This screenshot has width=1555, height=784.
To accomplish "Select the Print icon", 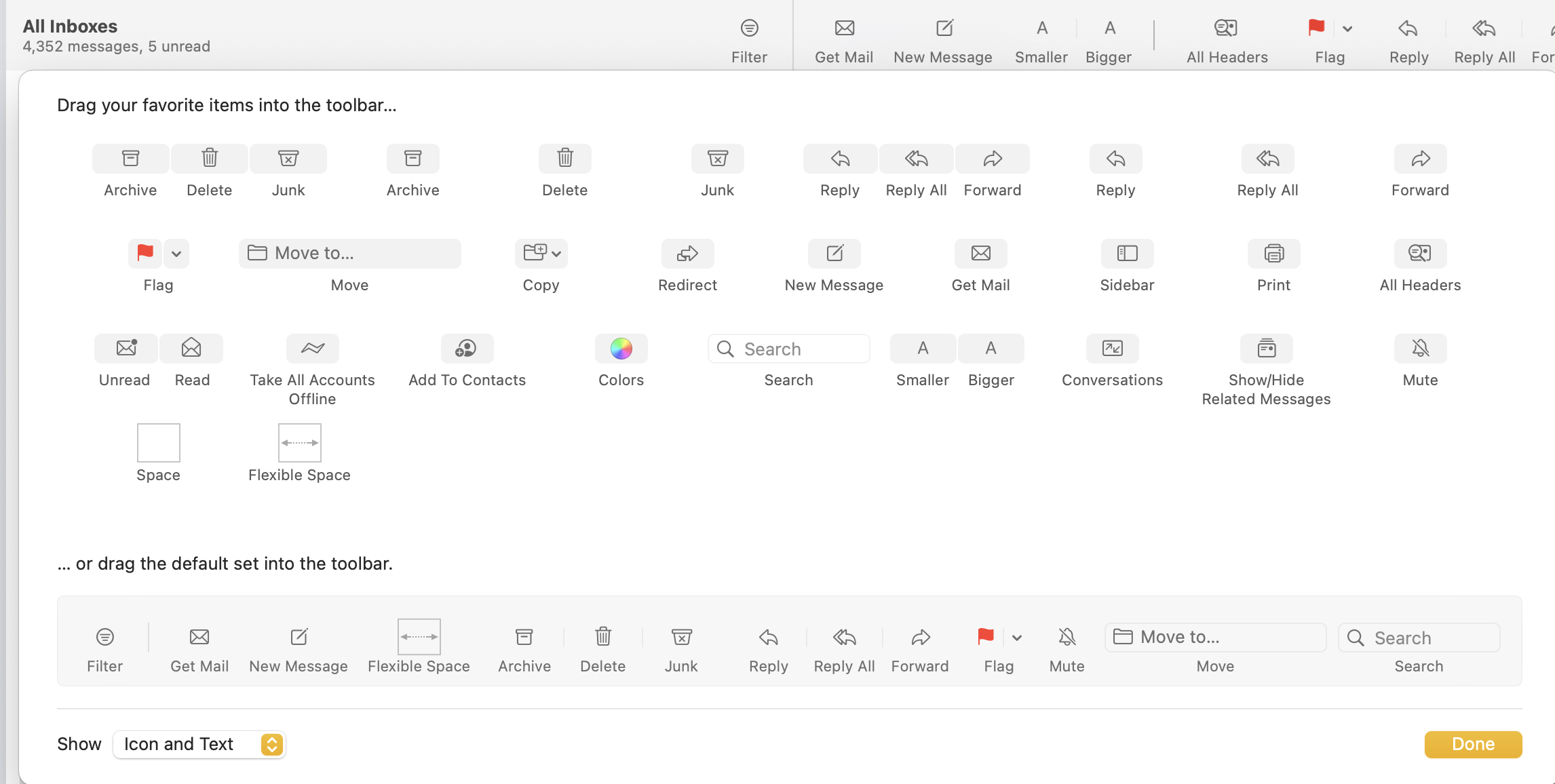I will (x=1273, y=254).
